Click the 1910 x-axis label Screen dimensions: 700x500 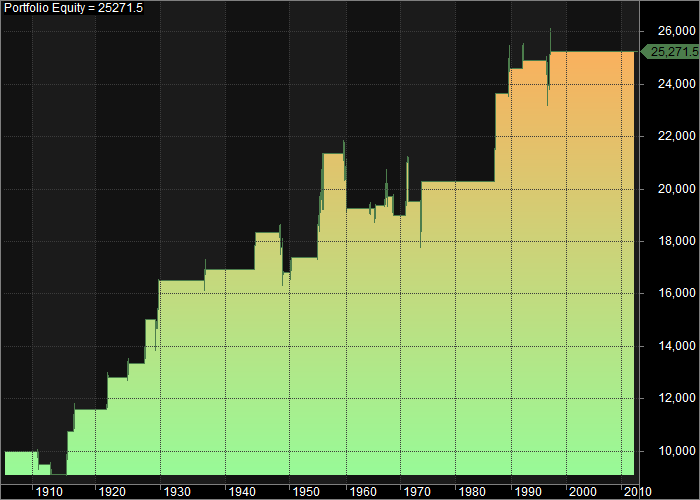click(x=49, y=492)
